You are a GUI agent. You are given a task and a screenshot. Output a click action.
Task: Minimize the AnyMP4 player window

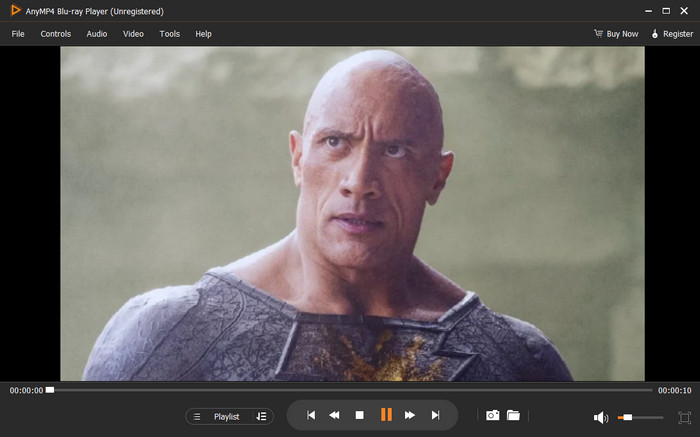coord(648,11)
